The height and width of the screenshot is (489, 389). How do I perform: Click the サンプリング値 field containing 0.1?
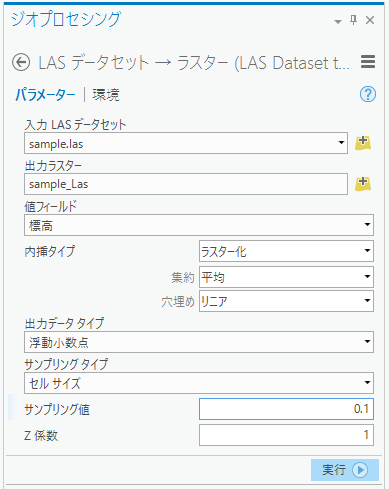(286, 409)
